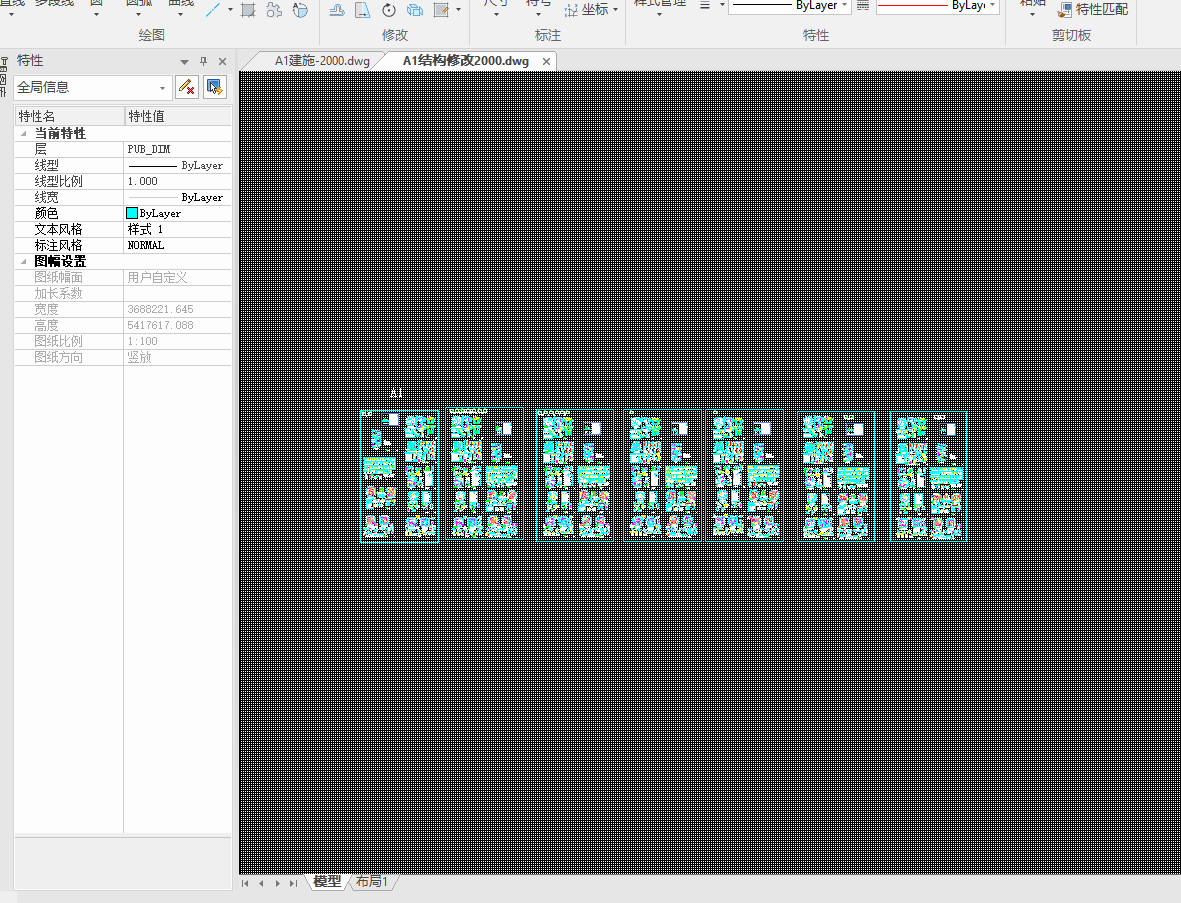Screen dimensions: 1181x903
Task: Open the dropdown arrow beside line weight icon
Action: tap(722, 5)
